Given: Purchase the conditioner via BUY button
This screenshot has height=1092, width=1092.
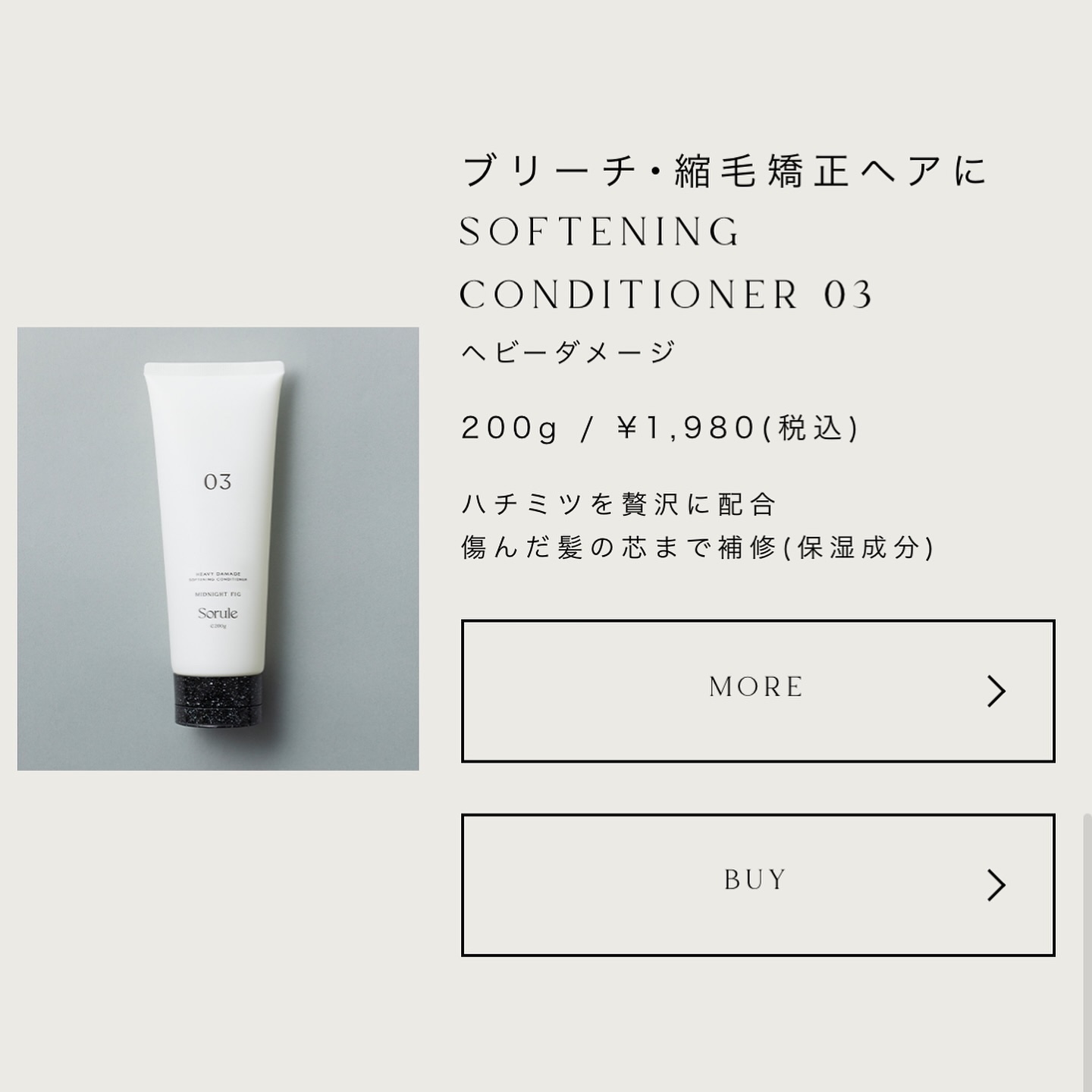Looking at the screenshot, I should tap(758, 885).
